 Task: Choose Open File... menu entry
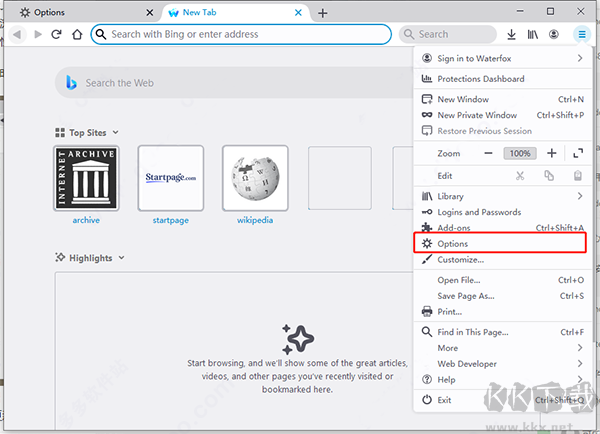pyautogui.click(x=502, y=280)
